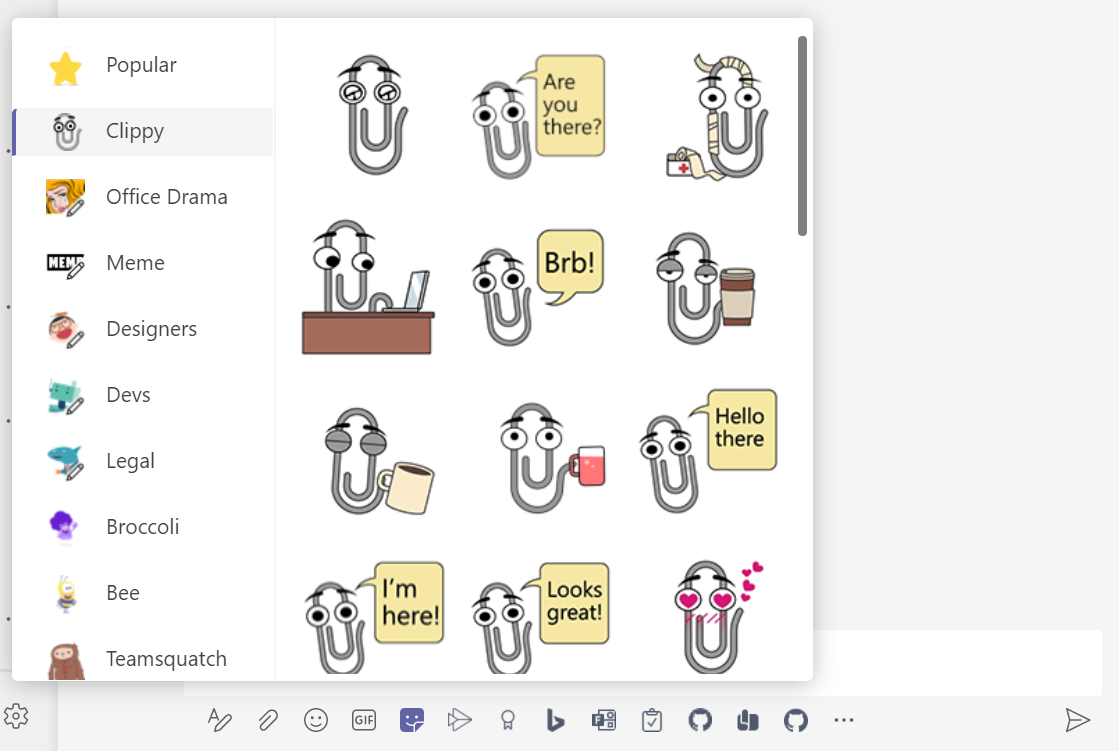The image size is (1119, 751).
Task: Open the Bing app icon
Action: coord(556,719)
